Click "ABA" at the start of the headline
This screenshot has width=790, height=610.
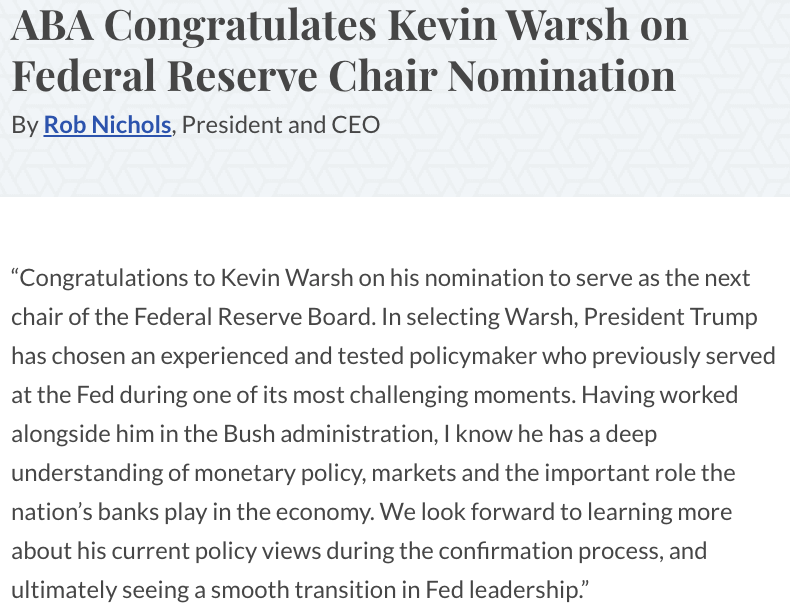coord(50,26)
